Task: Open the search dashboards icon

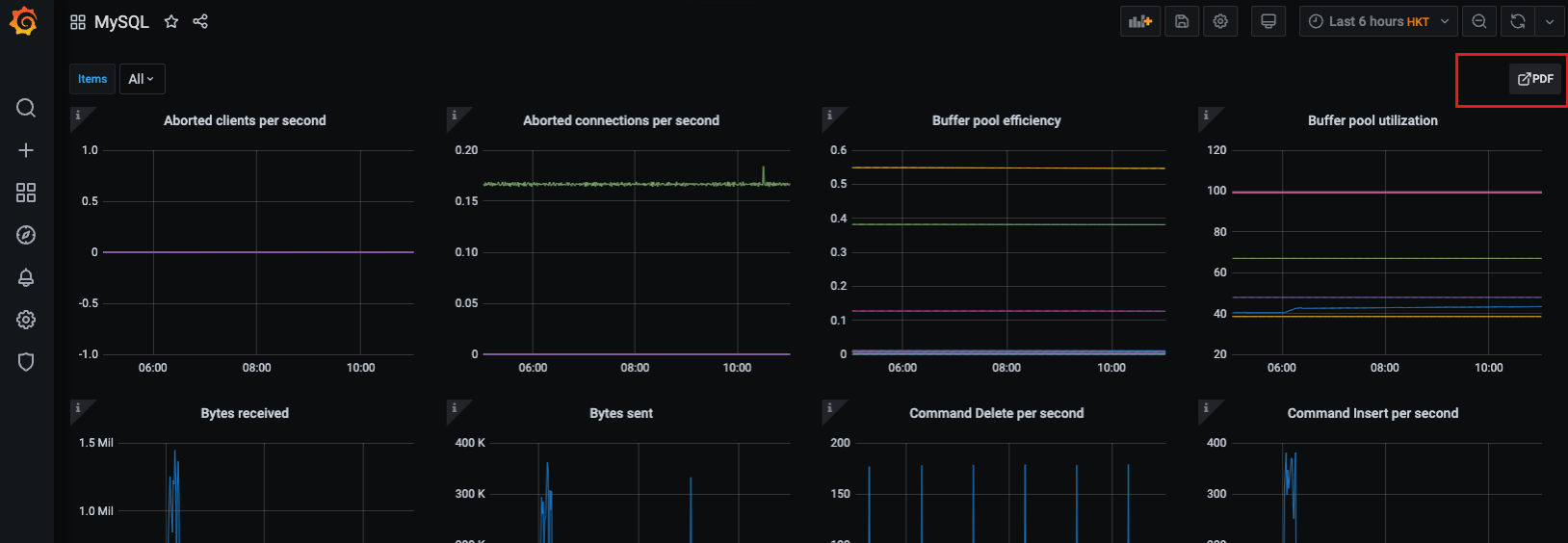Action: (x=26, y=108)
